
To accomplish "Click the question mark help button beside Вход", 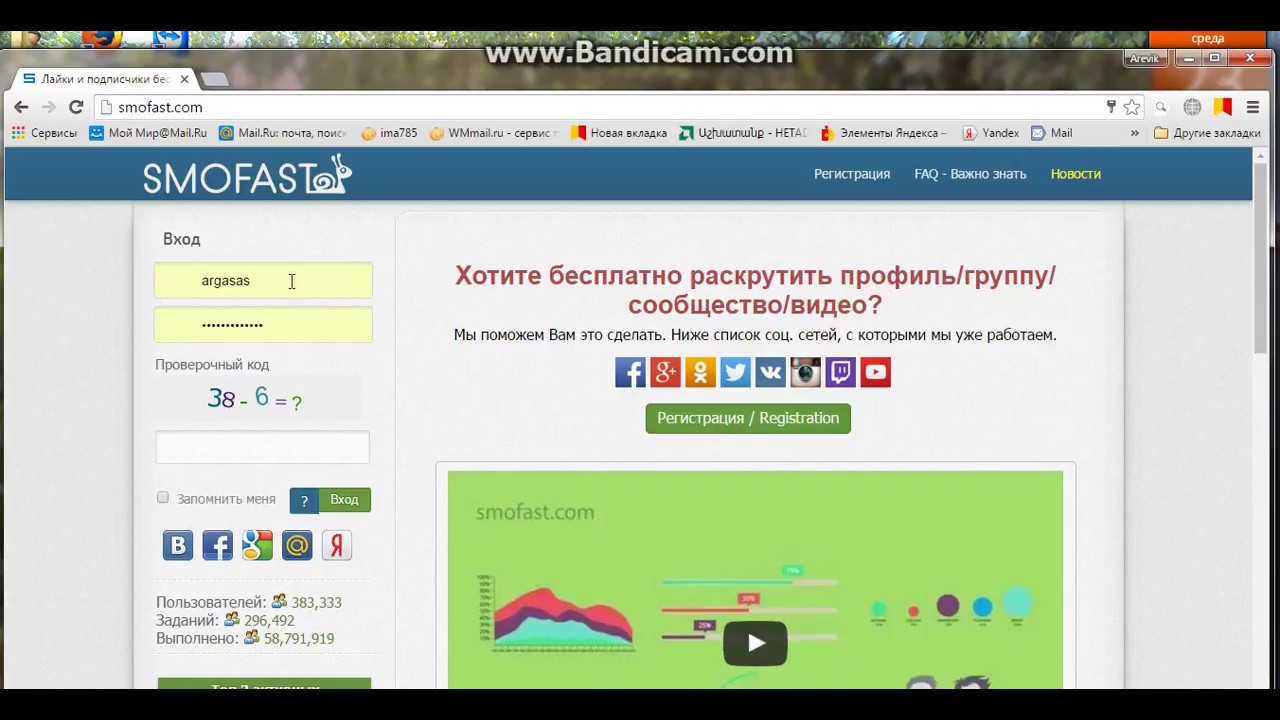I will pos(304,500).
